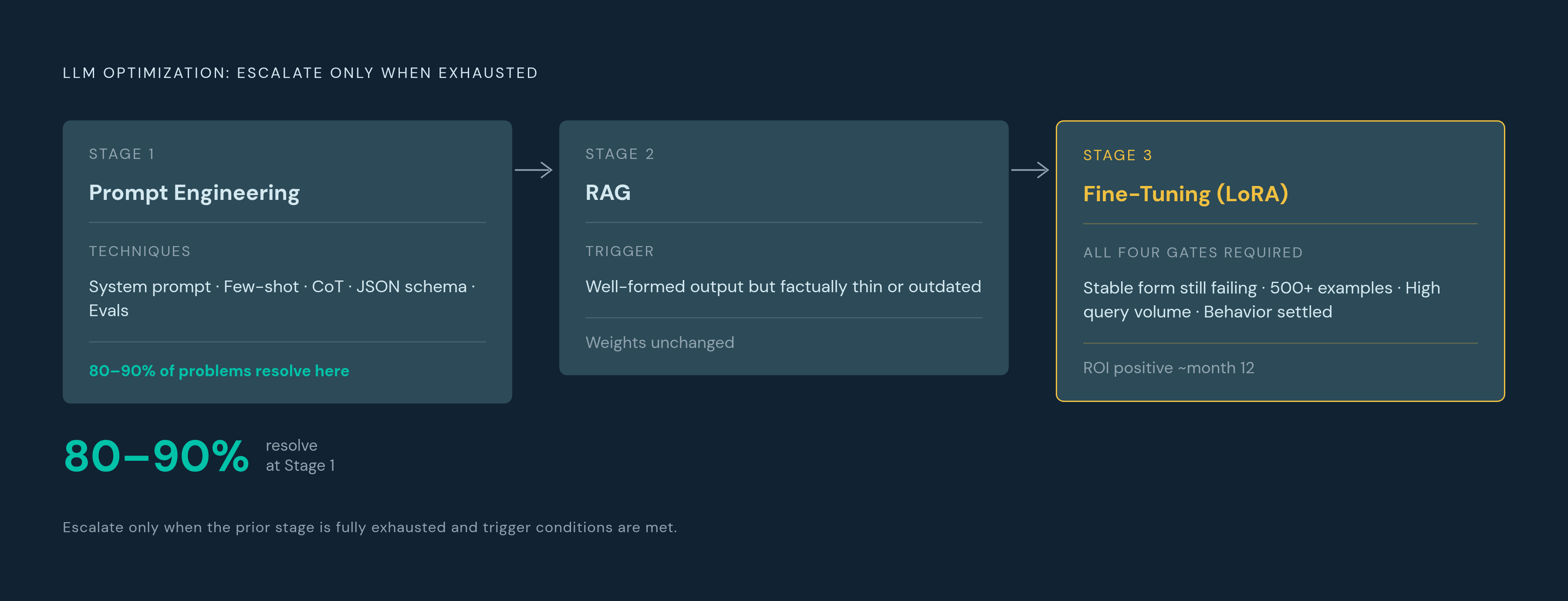Click the 'Prompt Engineering' heading
The height and width of the screenshot is (601, 1568).
tap(194, 193)
